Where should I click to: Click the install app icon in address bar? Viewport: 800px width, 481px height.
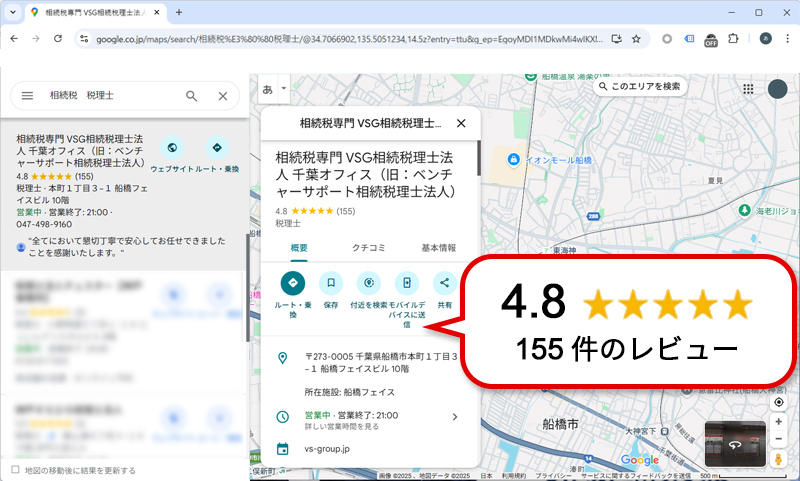(x=616, y=39)
